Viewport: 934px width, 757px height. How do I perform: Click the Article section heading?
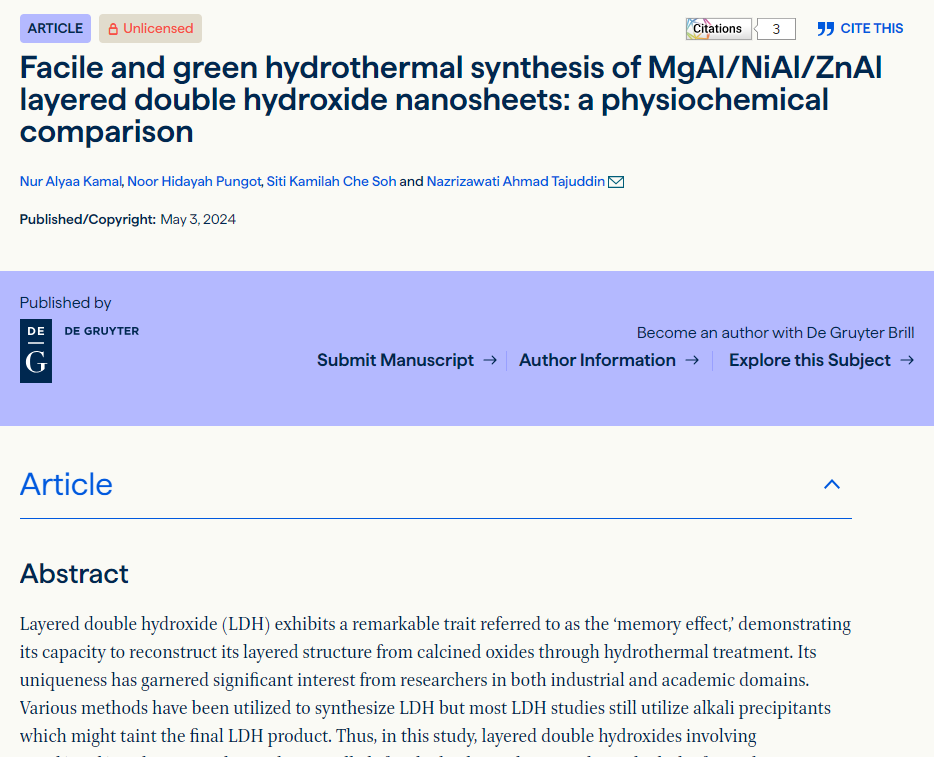point(66,485)
